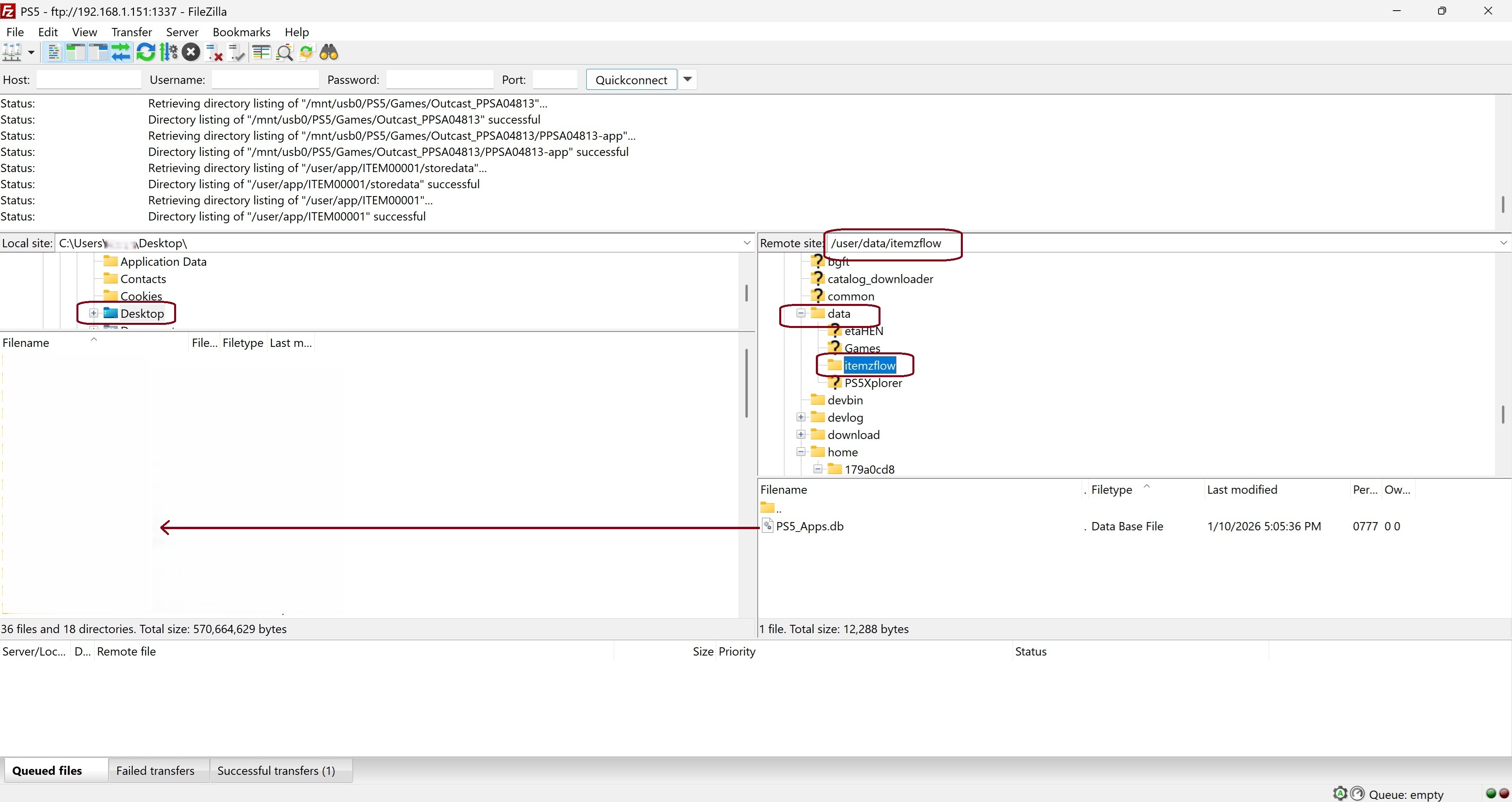Image resolution: width=1512 pixels, height=802 pixels.
Task: Toggle local directory tree display
Action: 76,53
